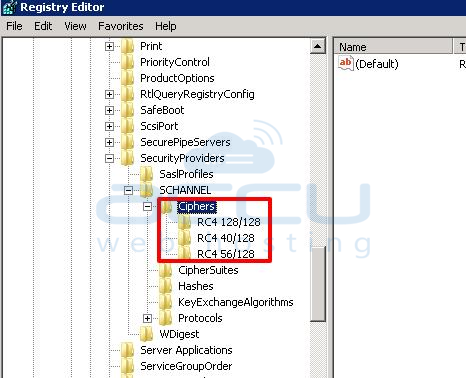The height and width of the screenshot is (378, 466).
Task: Select the Hashes key label
Action: coord(196,286)
